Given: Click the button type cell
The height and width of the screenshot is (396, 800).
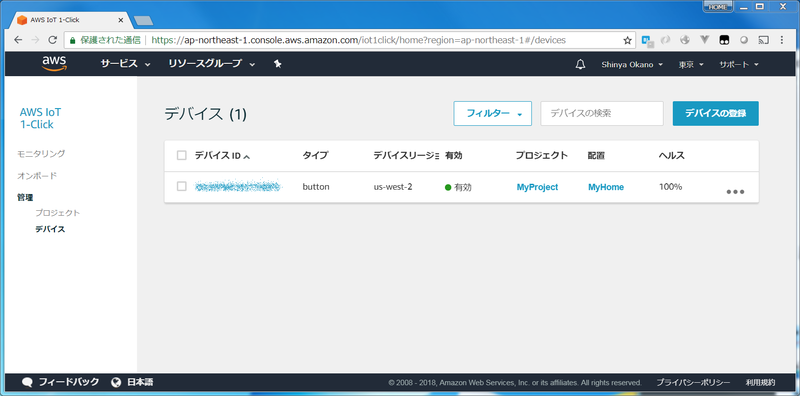Looking at the screenshot, I should [316, 187].
